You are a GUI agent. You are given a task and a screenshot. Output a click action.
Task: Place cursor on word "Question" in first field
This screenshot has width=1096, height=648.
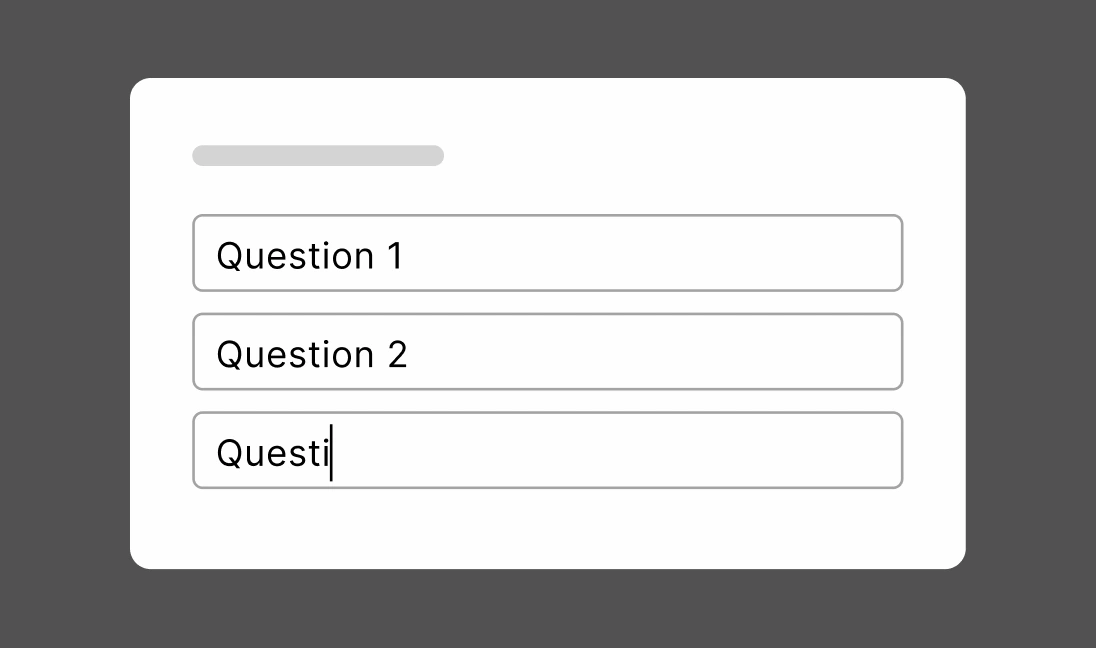pyautogui.click(x=295, y=256)
